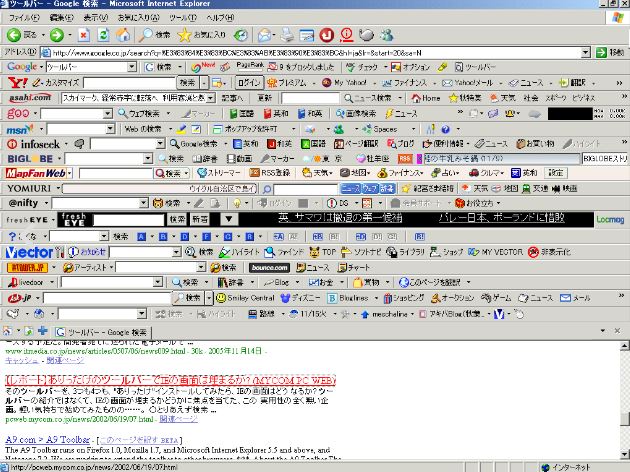Click the Yahoo toolbar search input field
This screenshot has width=630, height=472.
(129, 83)
